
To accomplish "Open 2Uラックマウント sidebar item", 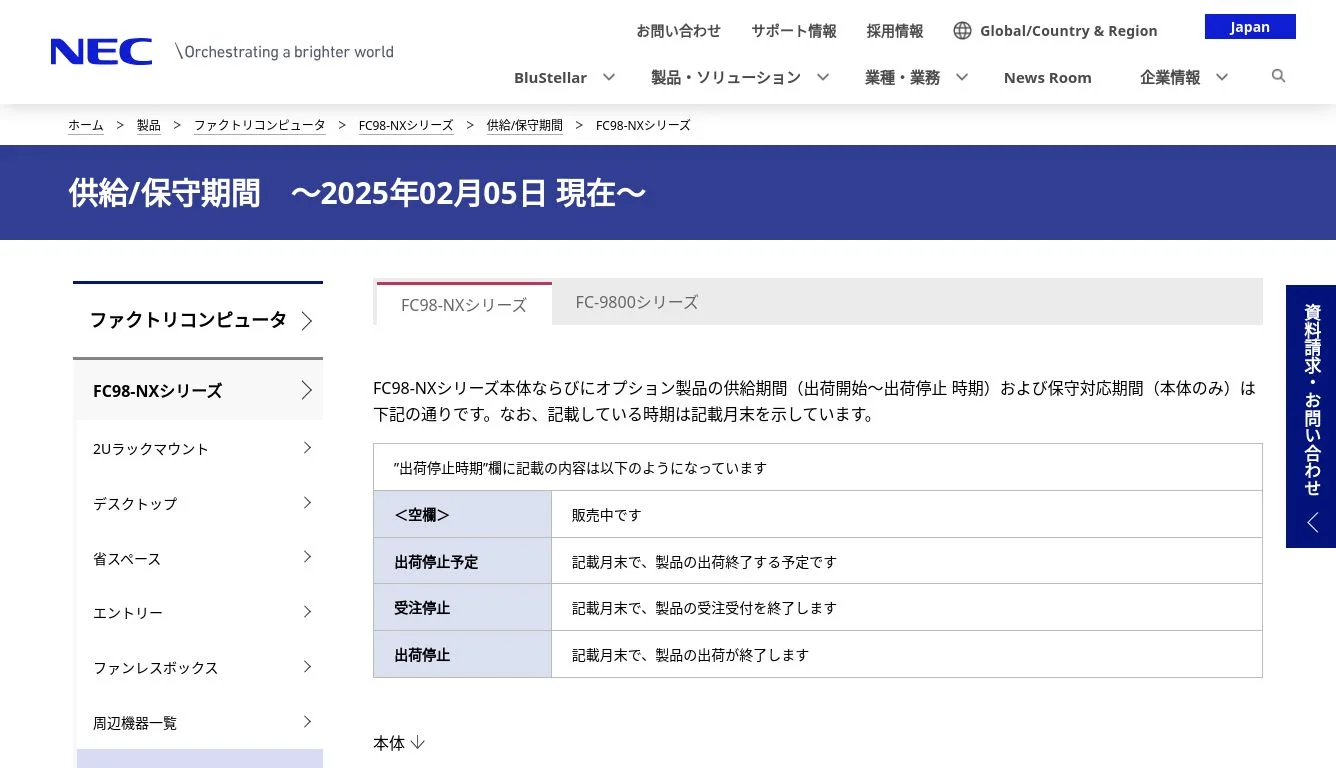I will click(x=200, y=448).
